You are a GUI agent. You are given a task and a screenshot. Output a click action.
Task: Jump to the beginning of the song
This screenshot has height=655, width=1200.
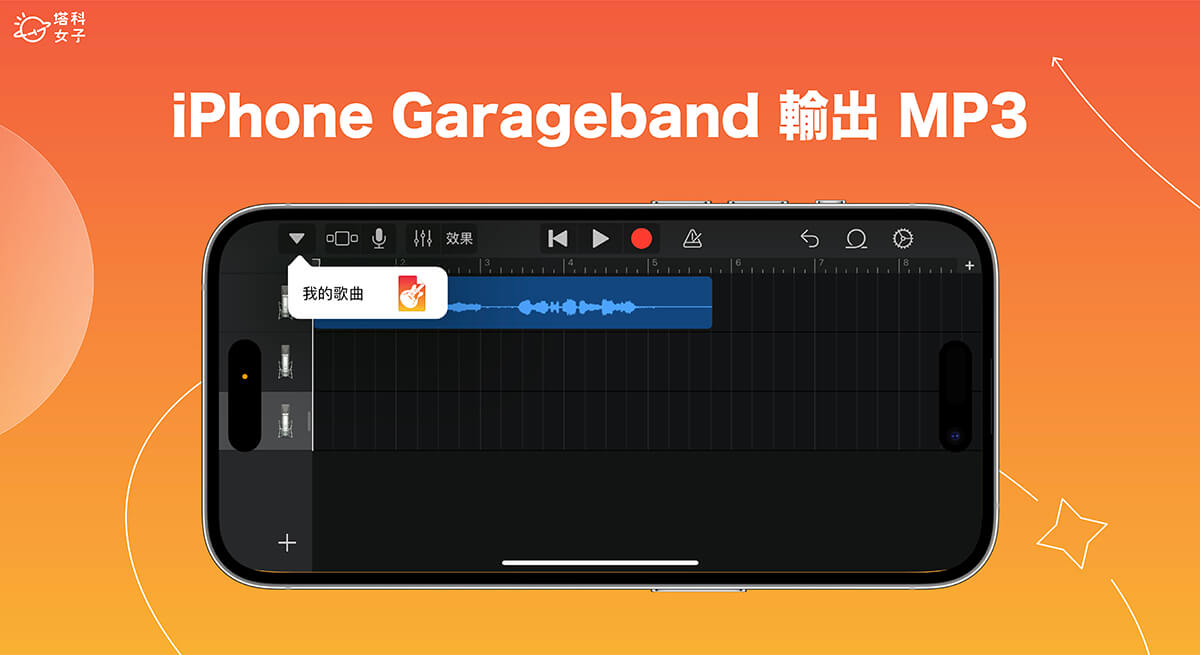pos(558,238)
